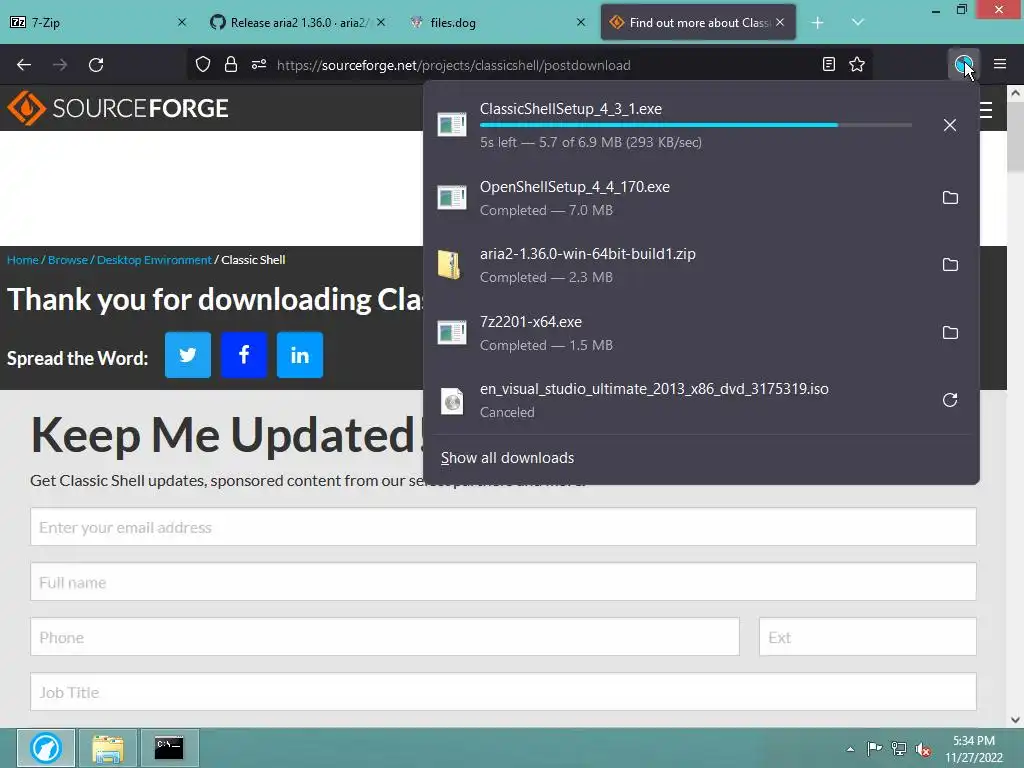Click the site security padlock icon
The height and width of the screenshot is (768, 1024).
click(x=231, y=65)
